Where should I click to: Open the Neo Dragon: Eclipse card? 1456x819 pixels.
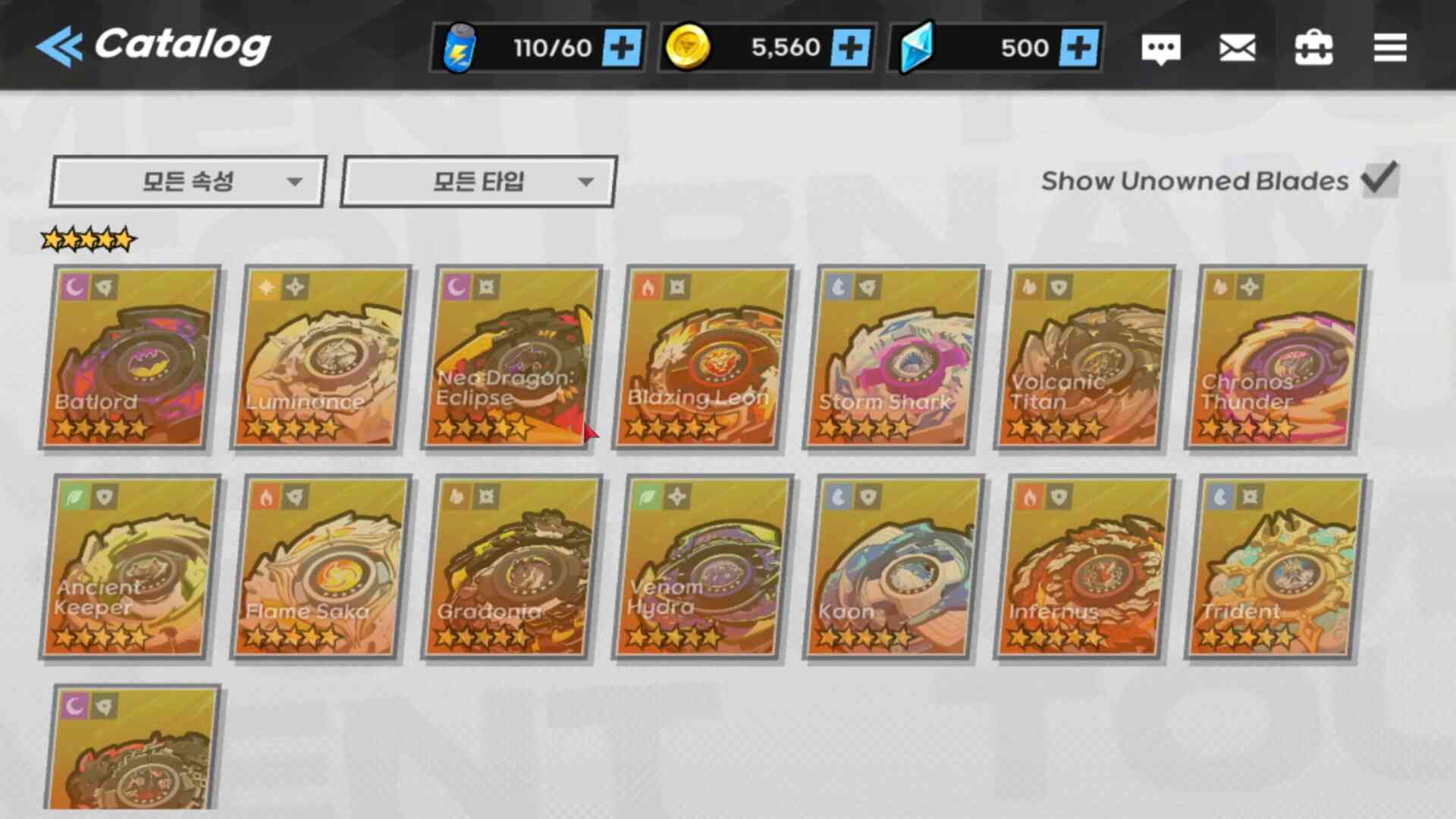(x=512, y=357)
